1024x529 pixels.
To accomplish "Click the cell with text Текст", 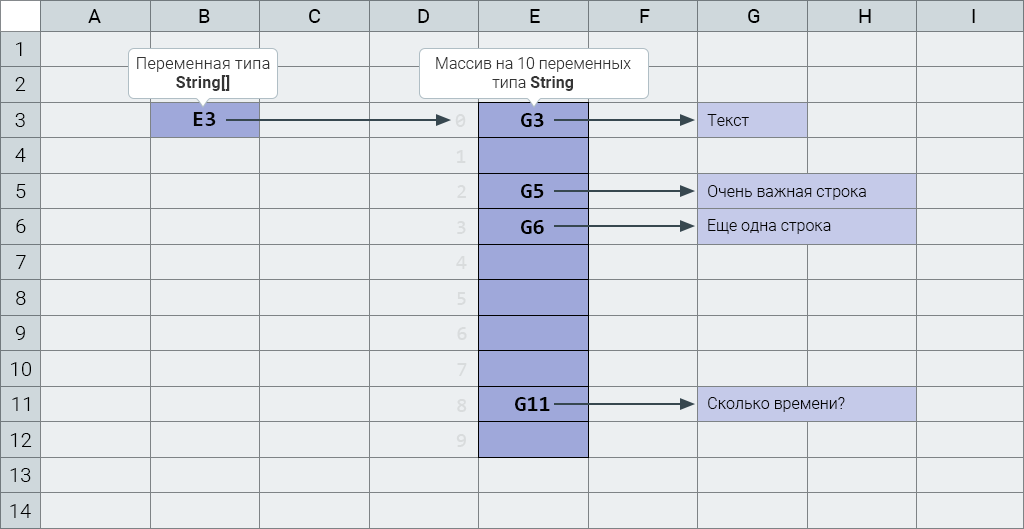I will (752, 120).
